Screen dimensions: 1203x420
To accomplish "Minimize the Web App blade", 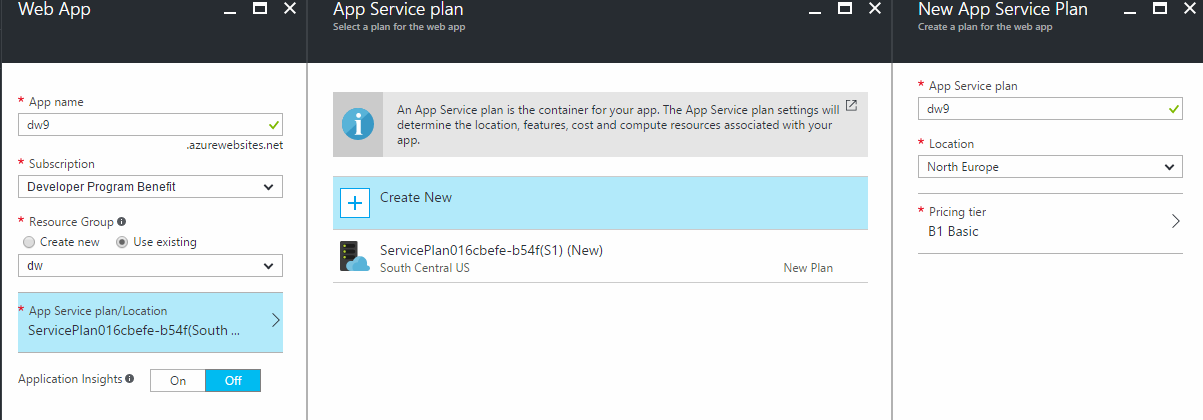I will [x=230, y=9].
